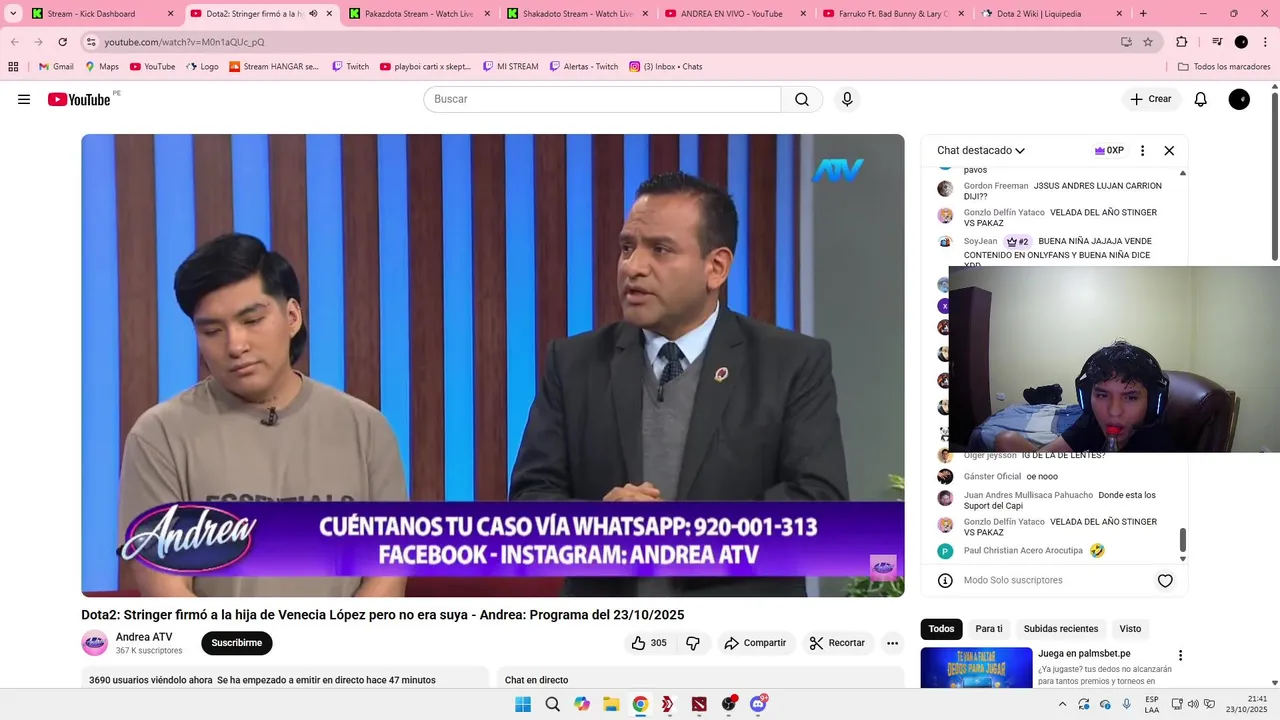This screenshot has width=1280, height=720.
Task: Click the live chat scrollbar thumb
Action: 1183,540
